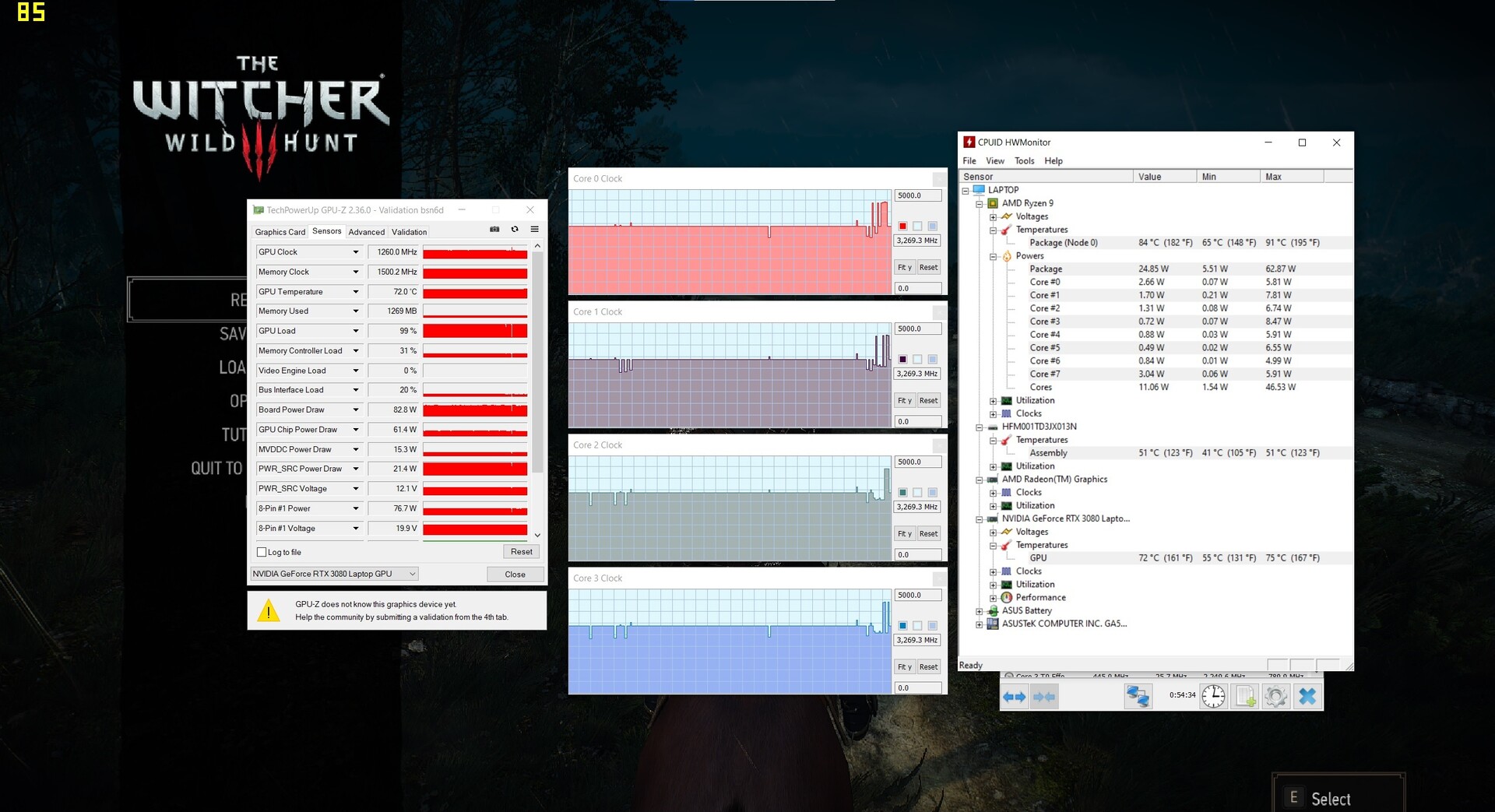Click the HWiNFO expand layout arrows icon
1495x812 pixels.
(x=1014, y=697)
